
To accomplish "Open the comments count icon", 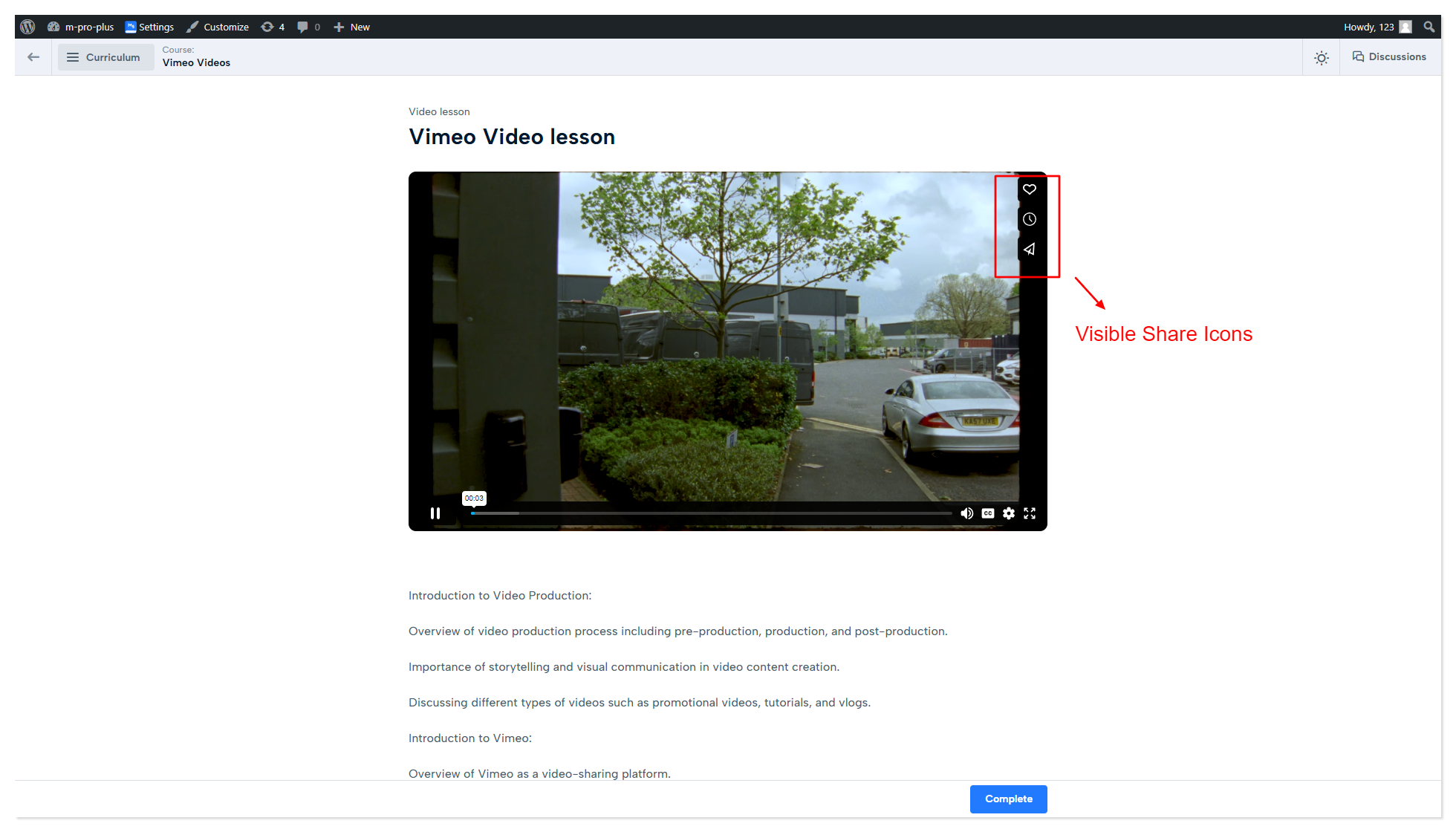I will (x=308, y=27).
